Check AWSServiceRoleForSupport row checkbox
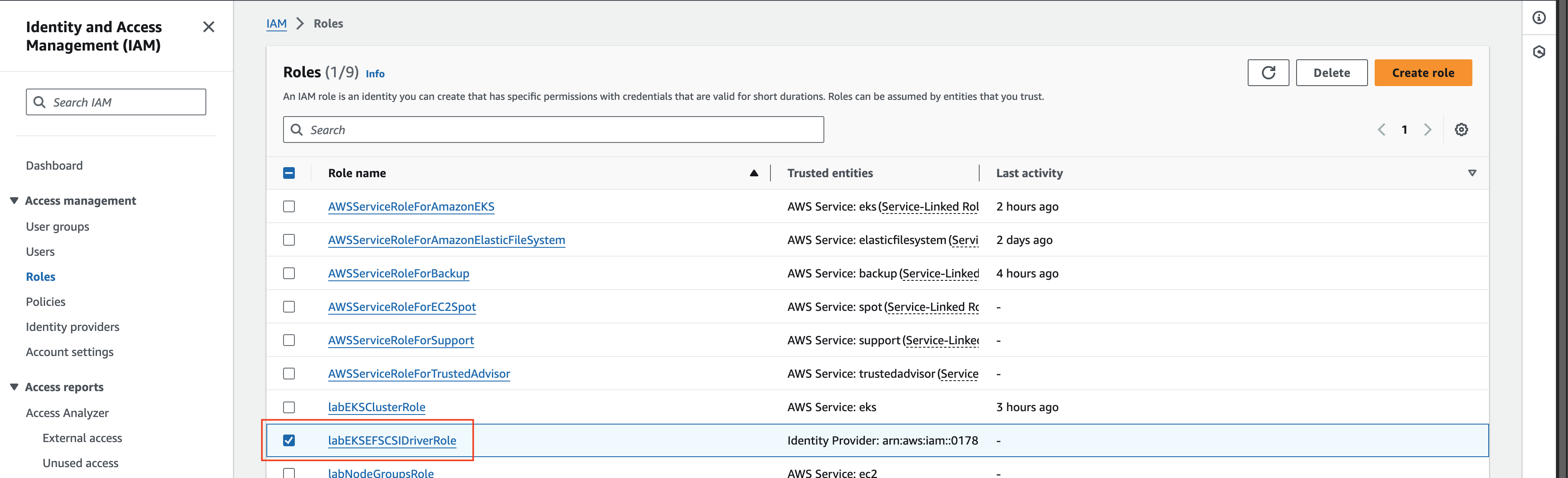This screenshot has height=478, width=1568. (x=289, y=341)
